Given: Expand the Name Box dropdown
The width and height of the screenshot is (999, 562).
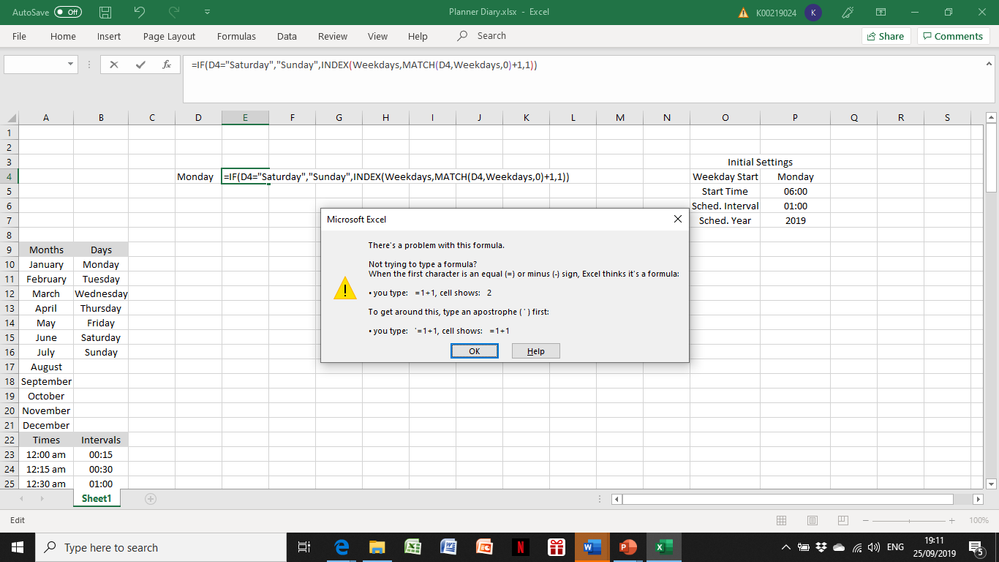Looking at the screenshot, I should coord(70,64).
